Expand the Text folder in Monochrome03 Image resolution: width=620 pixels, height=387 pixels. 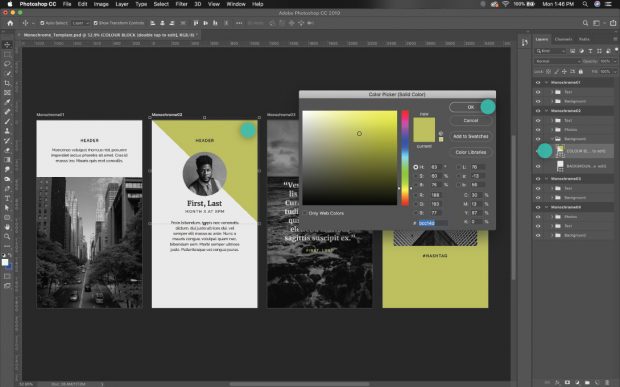[x=552, y=188]
